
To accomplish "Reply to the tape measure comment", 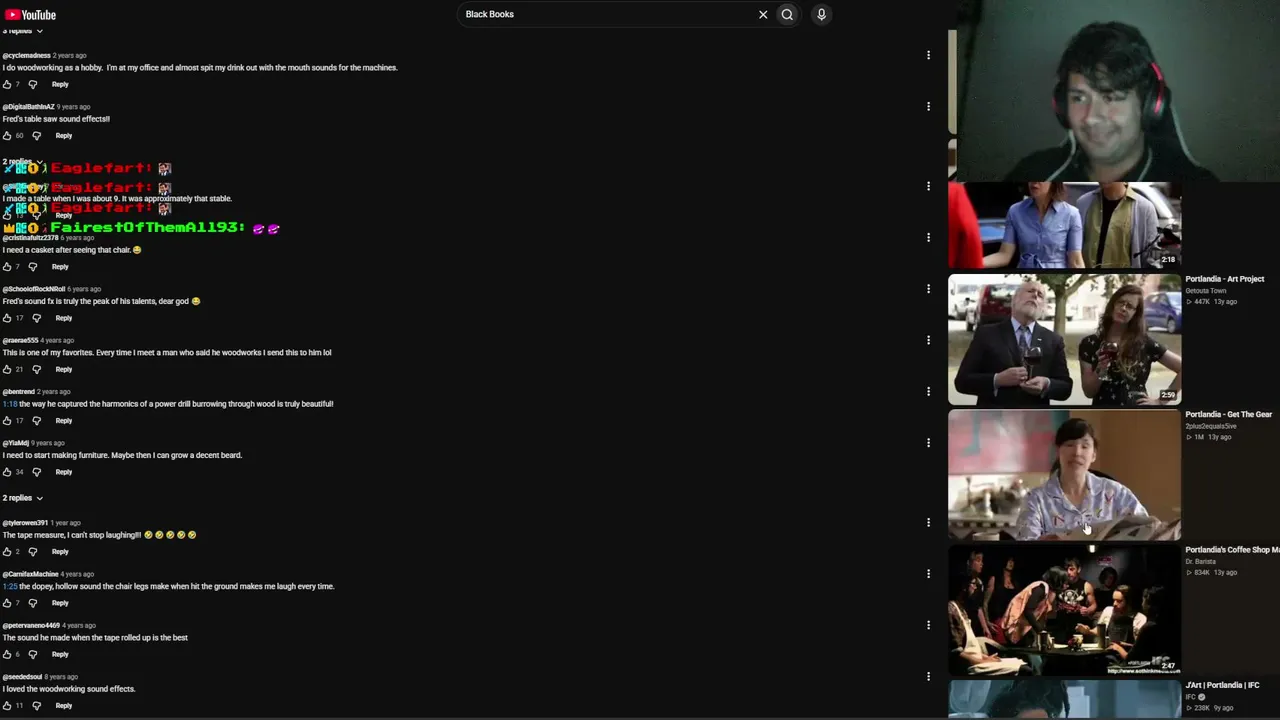I will pos(60,552).
